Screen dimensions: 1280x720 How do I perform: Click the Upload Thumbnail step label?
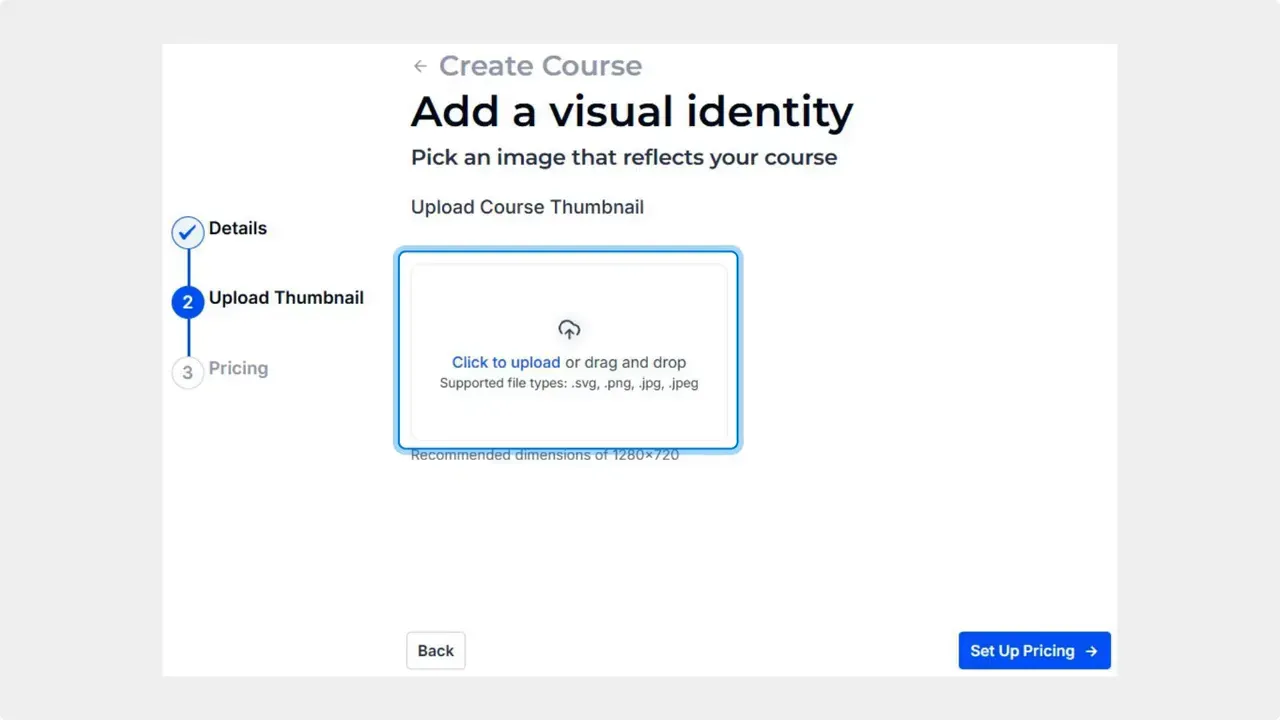[286, 297]
